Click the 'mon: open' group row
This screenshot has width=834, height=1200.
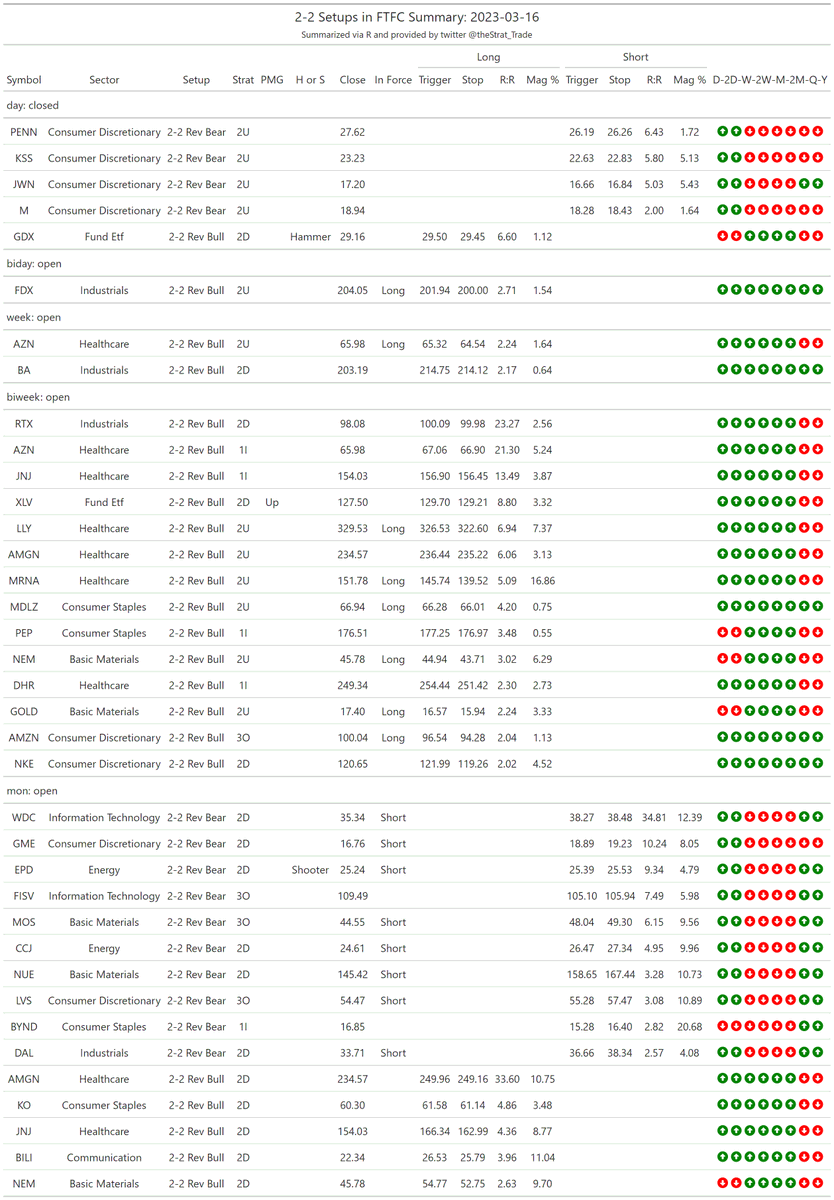(x=417, y=791)
